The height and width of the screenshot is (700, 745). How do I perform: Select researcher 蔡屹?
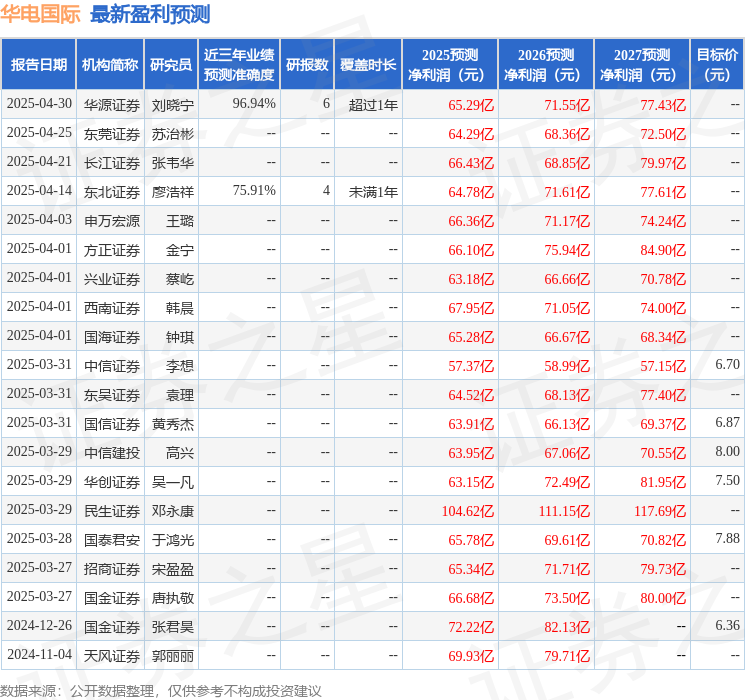click(x=180, y=279)
